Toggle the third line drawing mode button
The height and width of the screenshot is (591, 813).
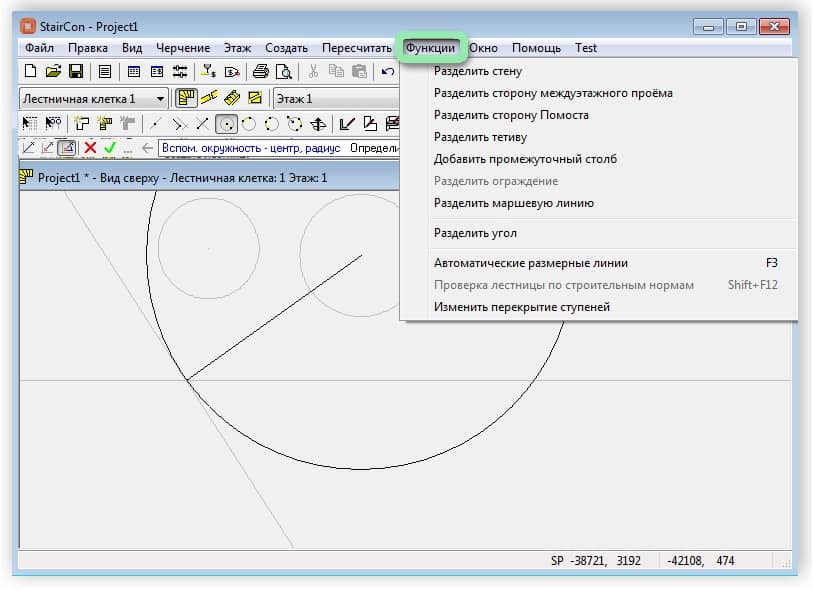click(67, 148)
